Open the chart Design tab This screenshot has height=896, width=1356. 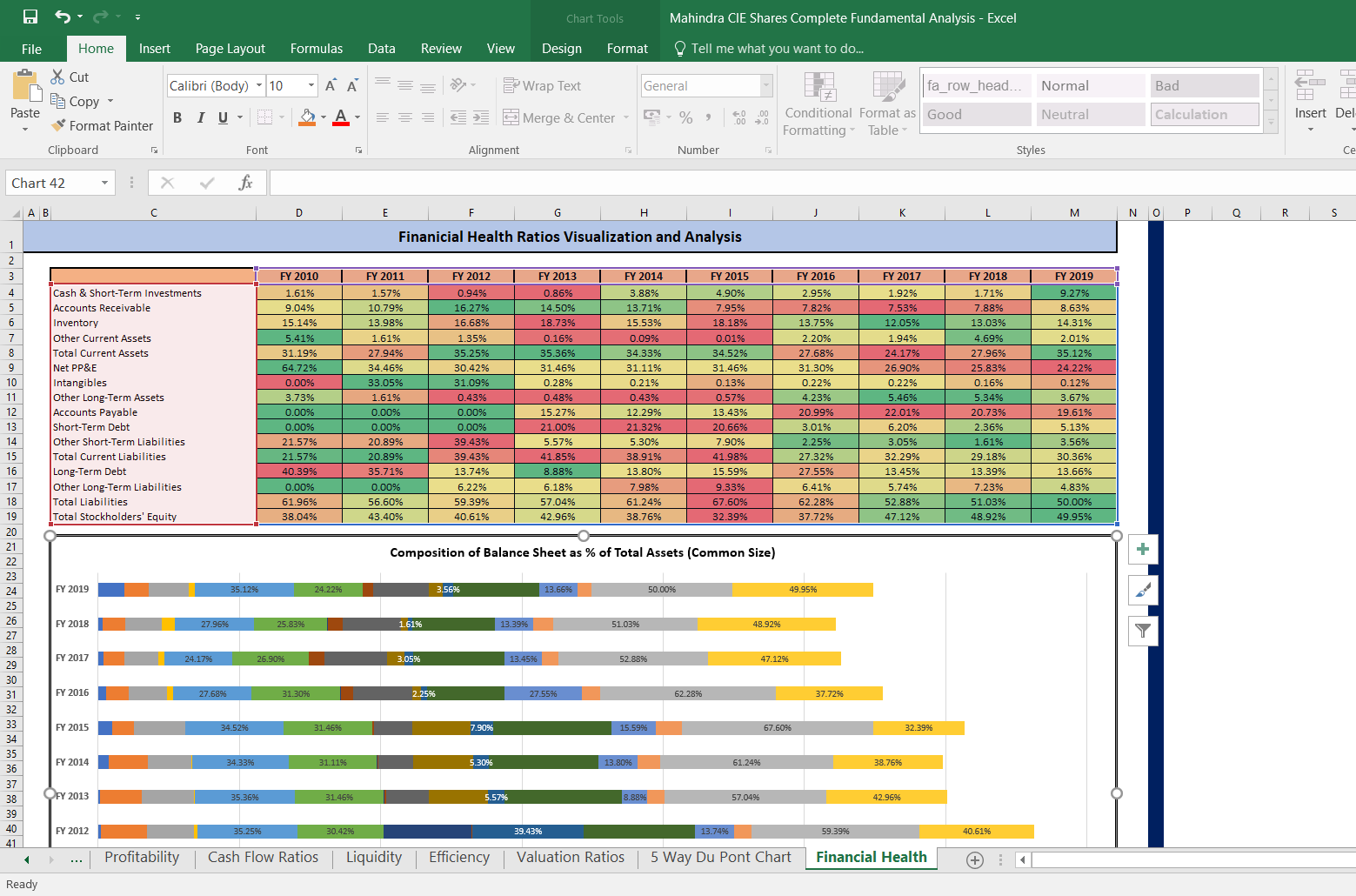tap(562, 49)
